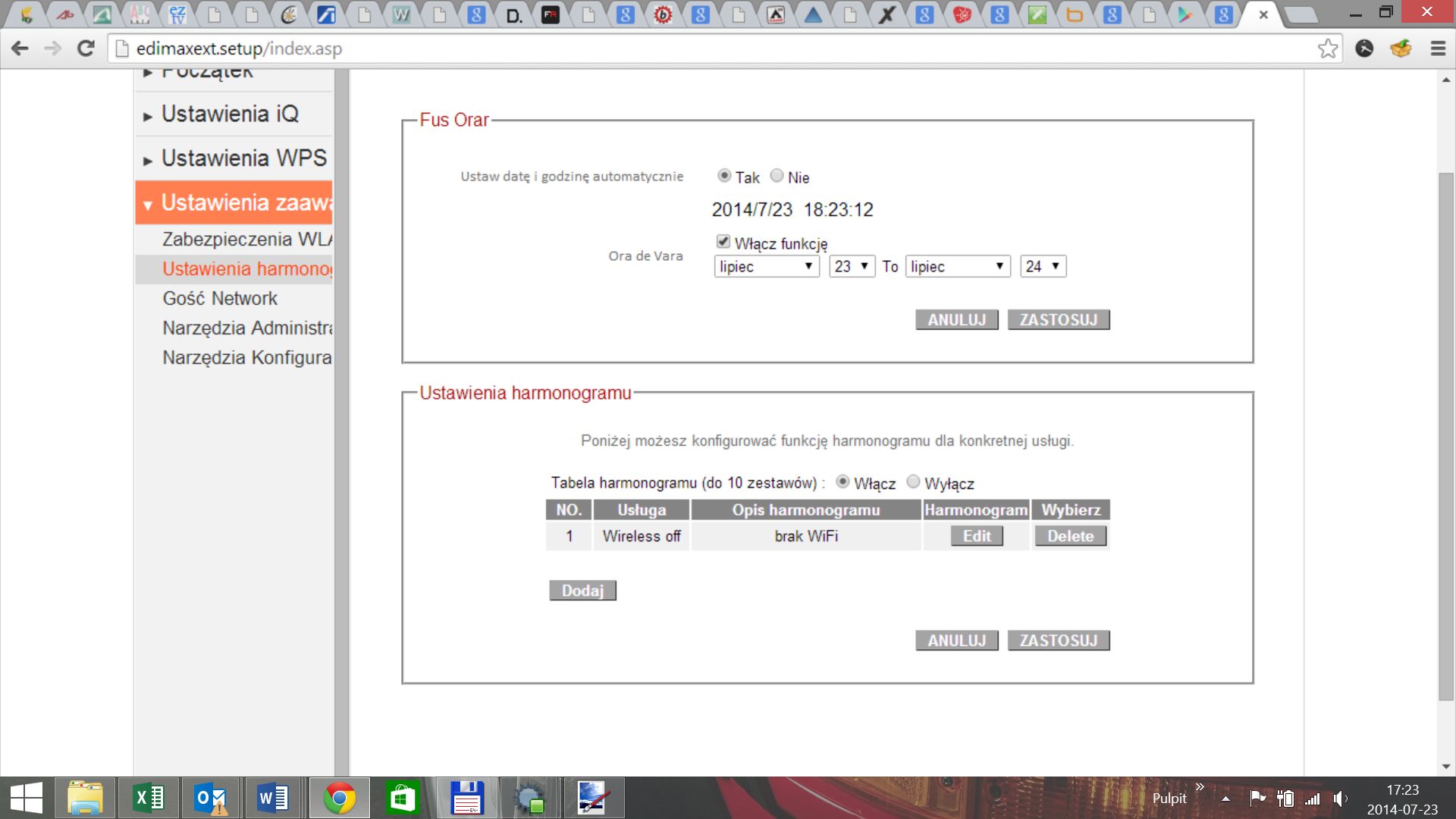Open the first lipiec month dropdown
The width and height of the screenshot is (1456, 819).
click(x=766, y=266)
